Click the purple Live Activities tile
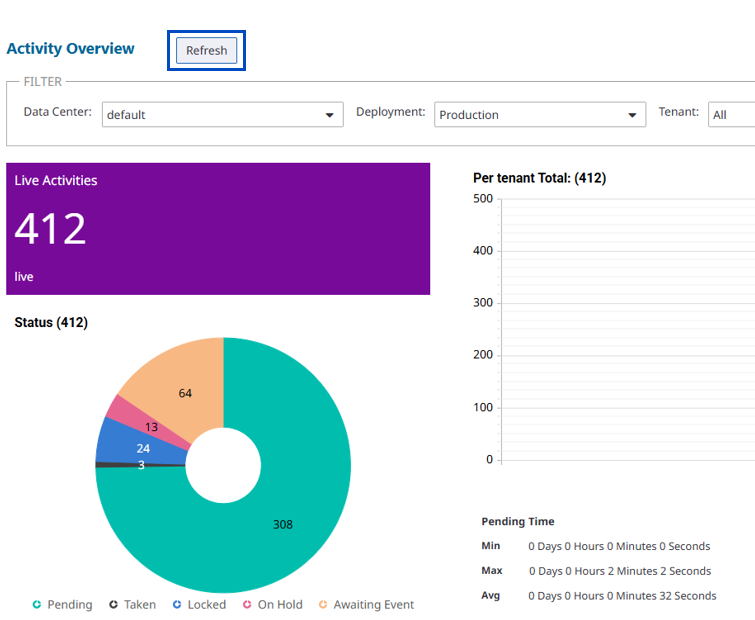Screen dimensions: 755x620 click(x=218, y=229)
